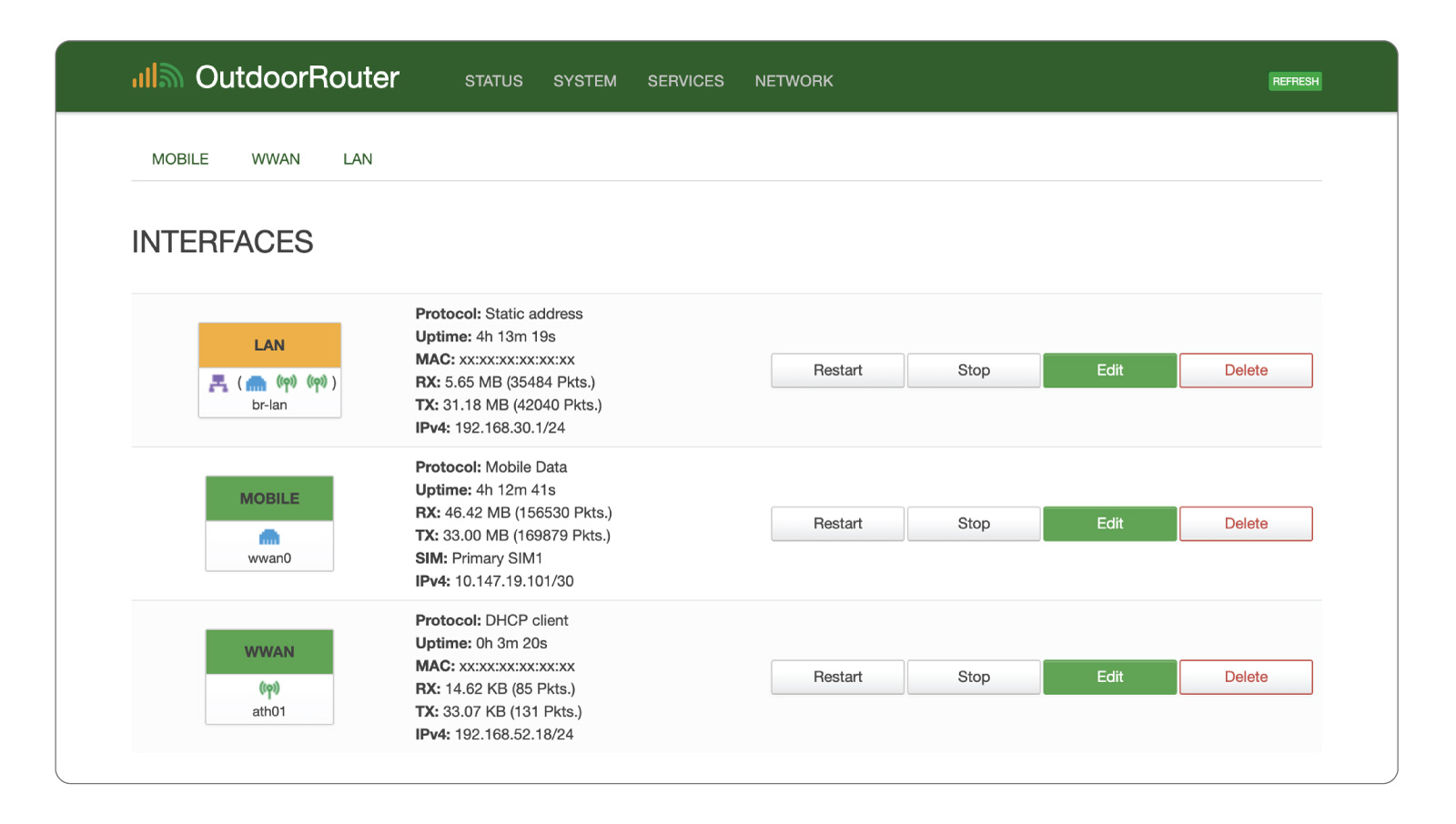1456x824 pixels.
Task: Restart the LAN interface
Action: click(x=837, y=370)
